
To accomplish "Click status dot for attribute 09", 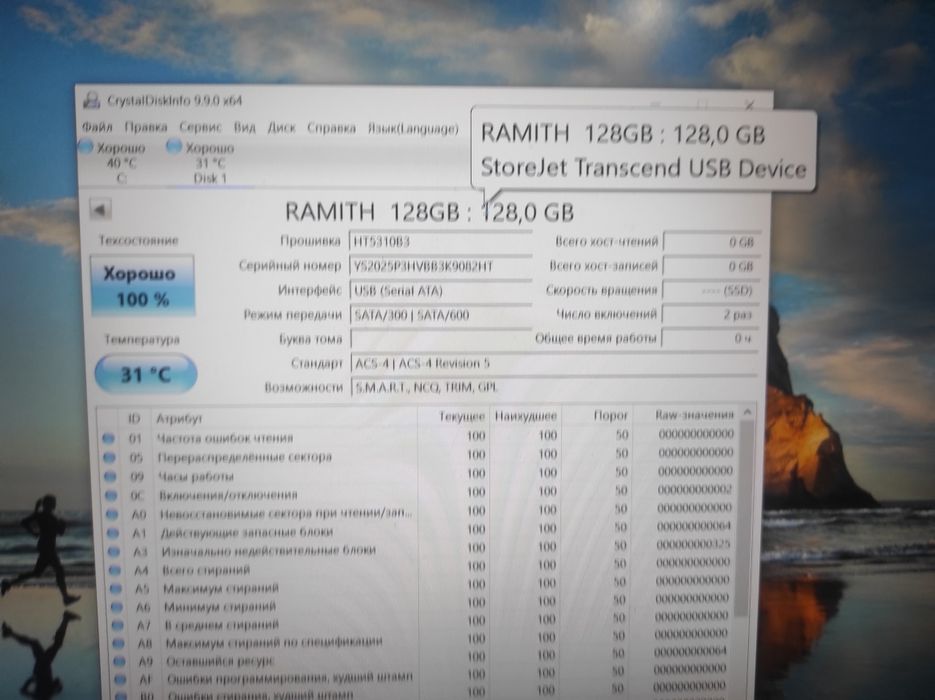I will pos(110,476).
